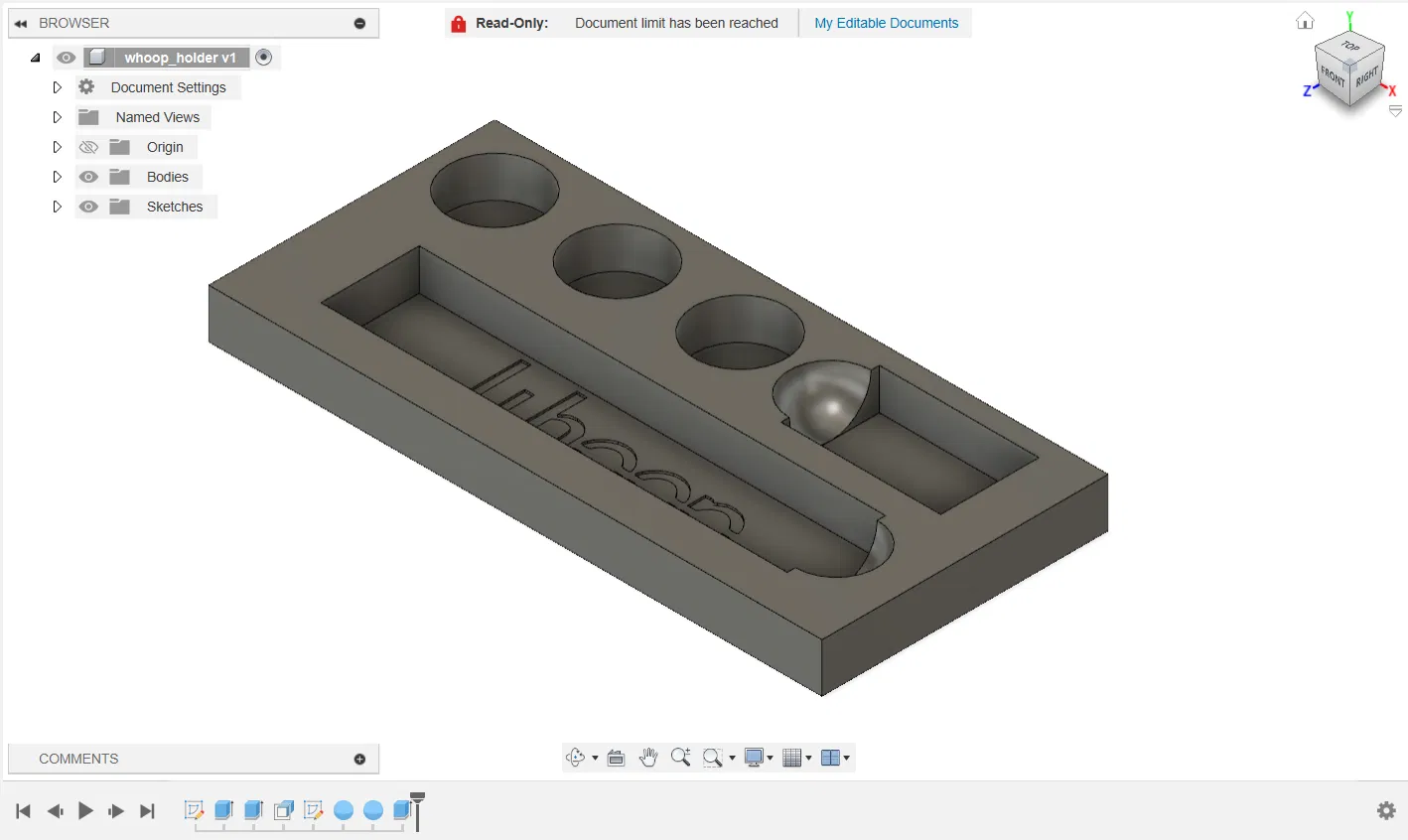This screenshot has height=840, width=1408.
Task: Select Named Views in the browser tree
Action: (158, 117)
